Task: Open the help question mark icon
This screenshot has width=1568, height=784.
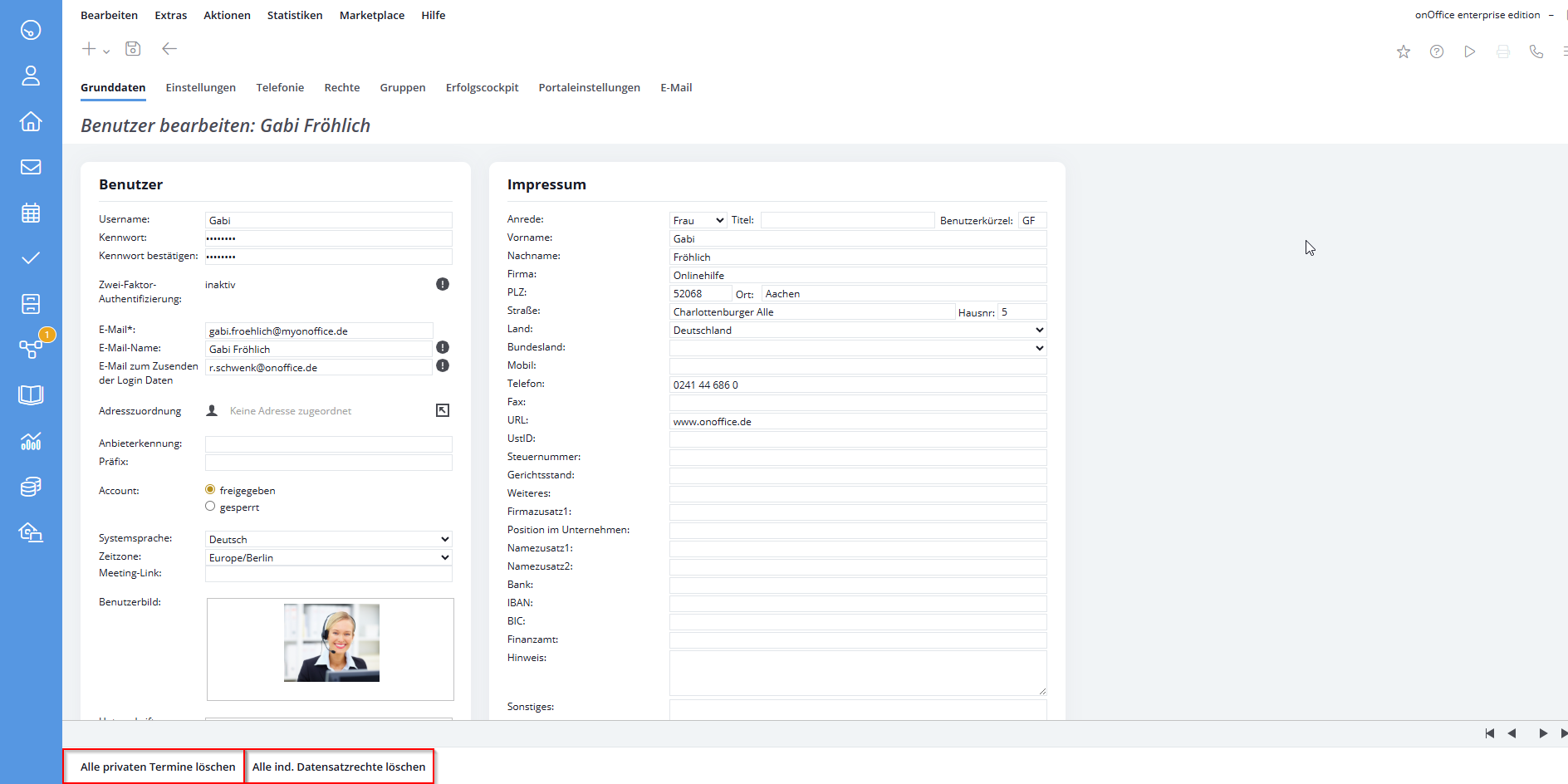Action: pyautogui.click(x=1437, y=51)
